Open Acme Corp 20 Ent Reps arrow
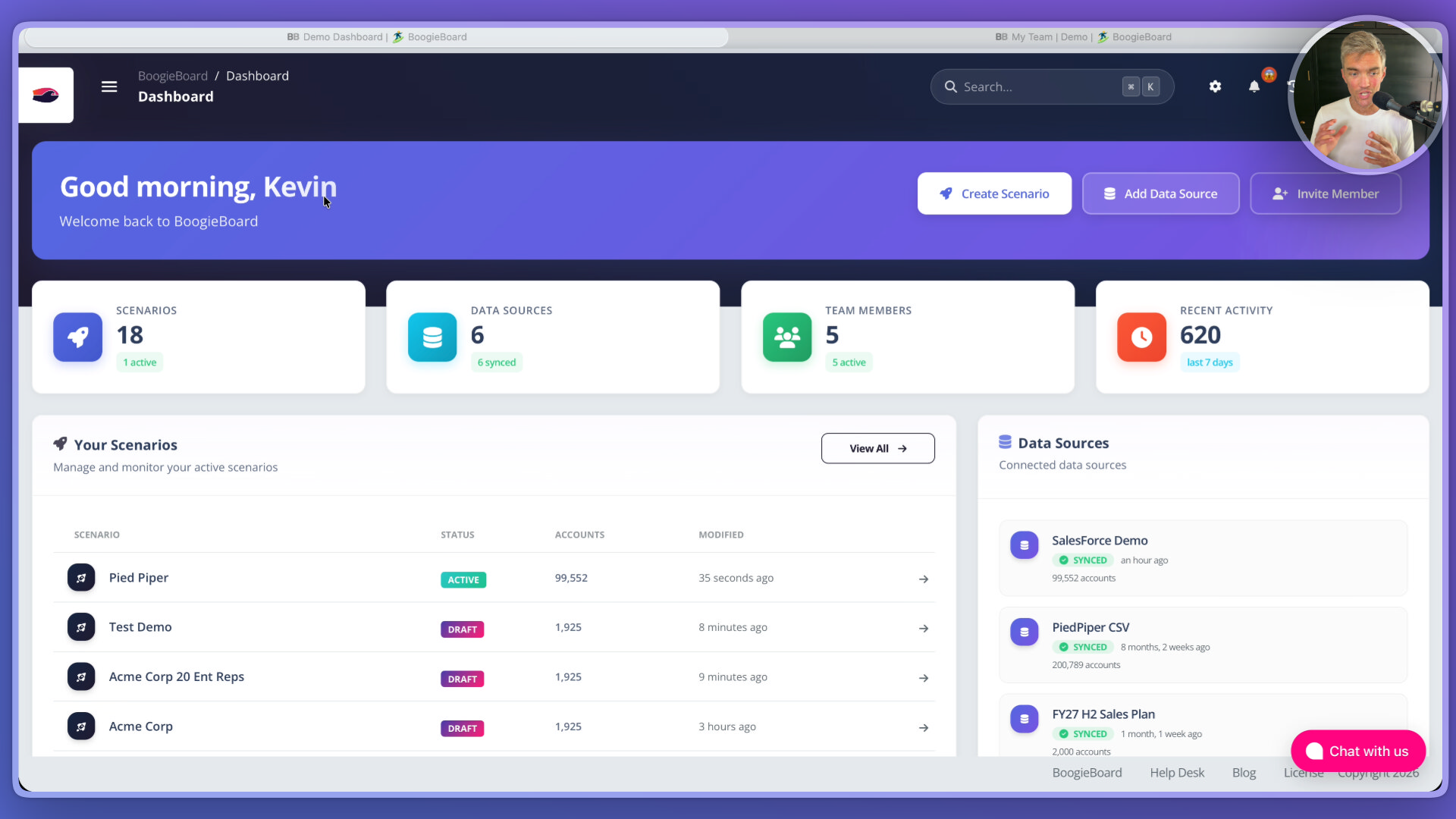 coord(924,678)
